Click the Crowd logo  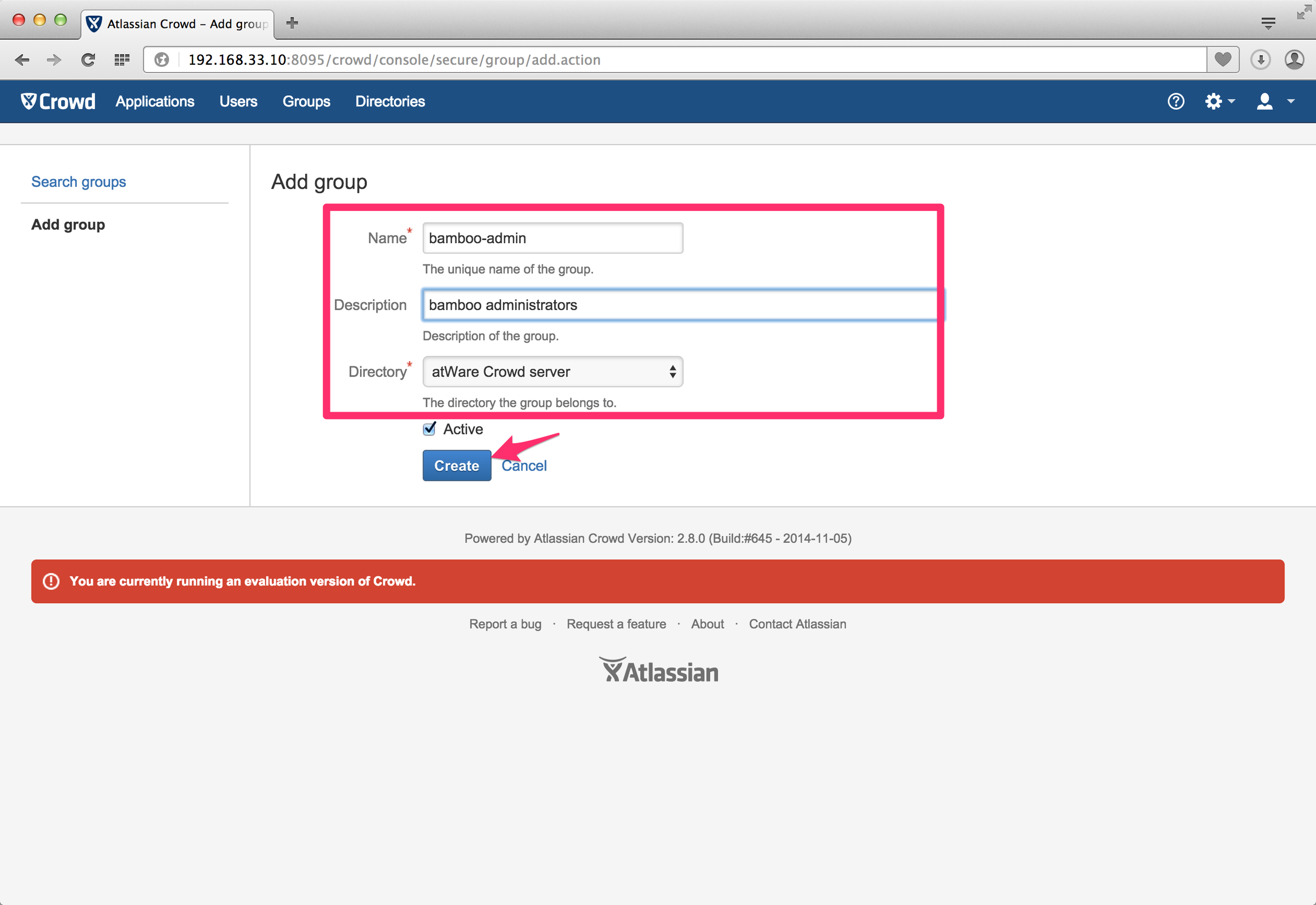[x=58, y=102]
